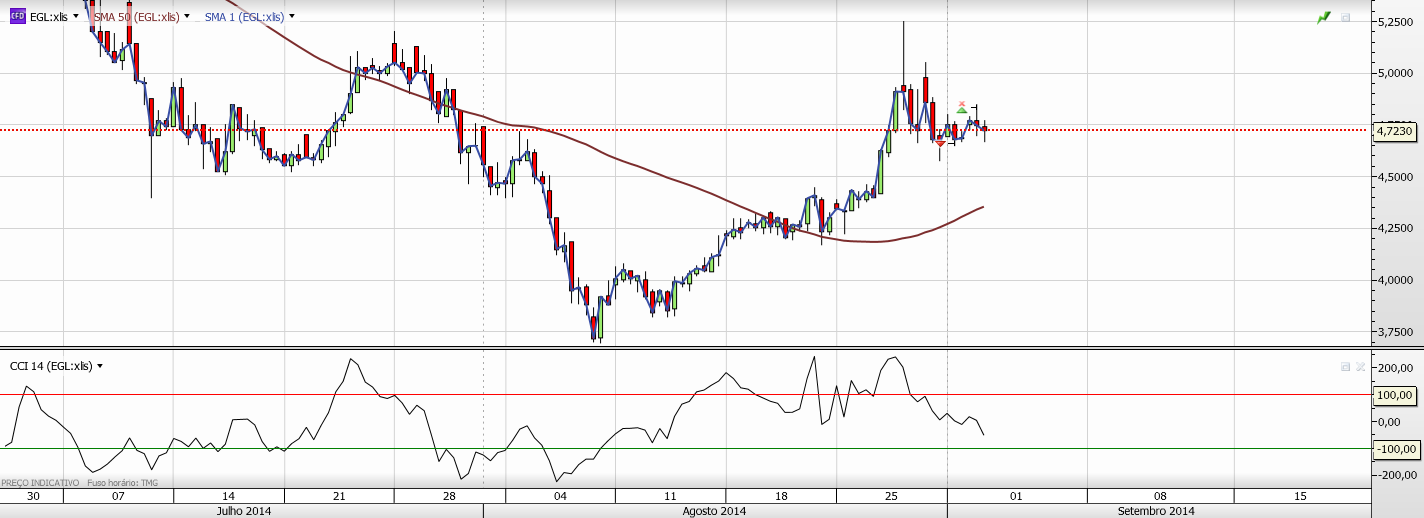Open the SMA 1 (EGL:xlis) indicator dropdown
1424x518 pixels.
pos(291,17)
